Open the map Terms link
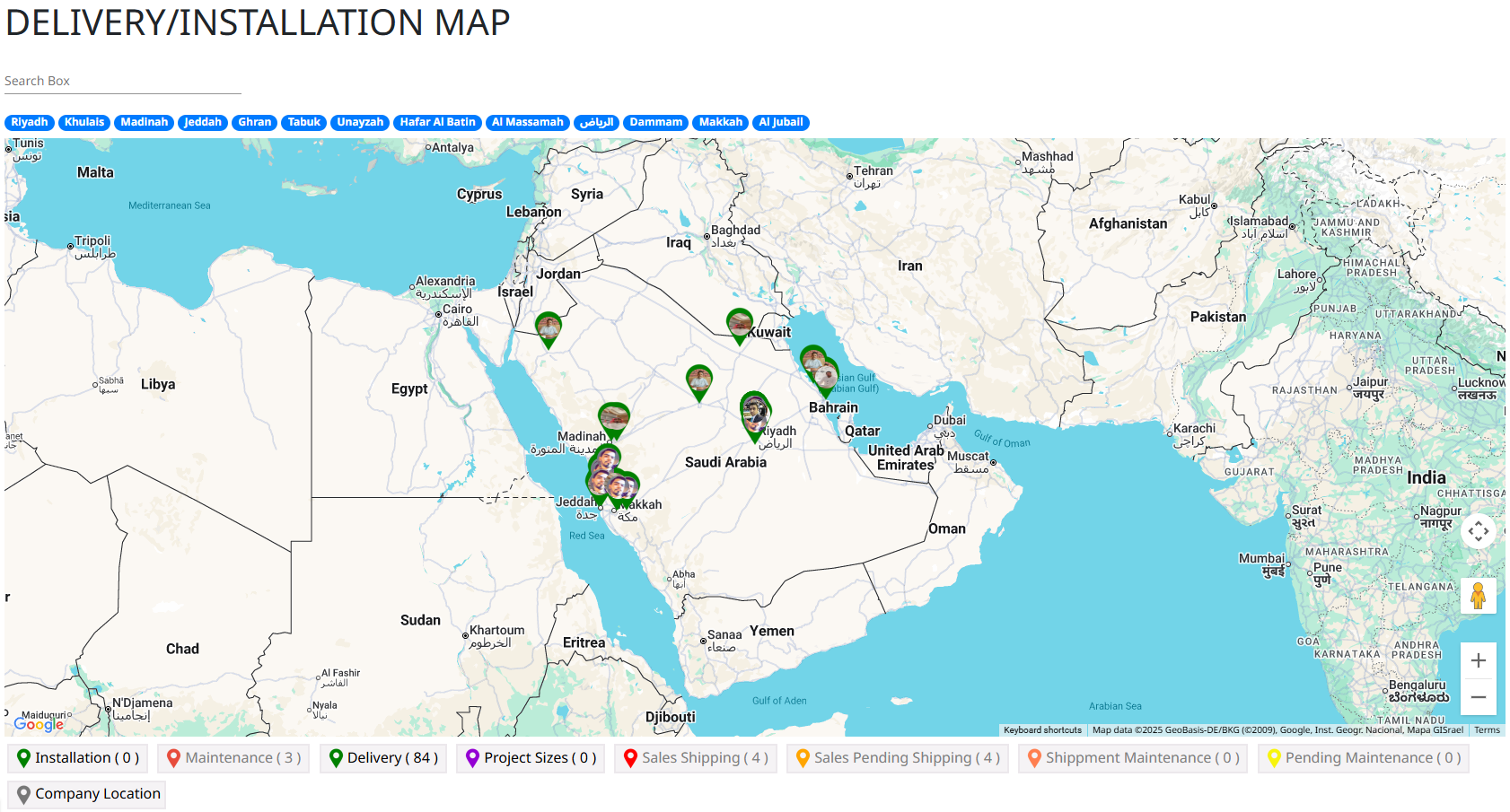 (x=1487, y=730)
